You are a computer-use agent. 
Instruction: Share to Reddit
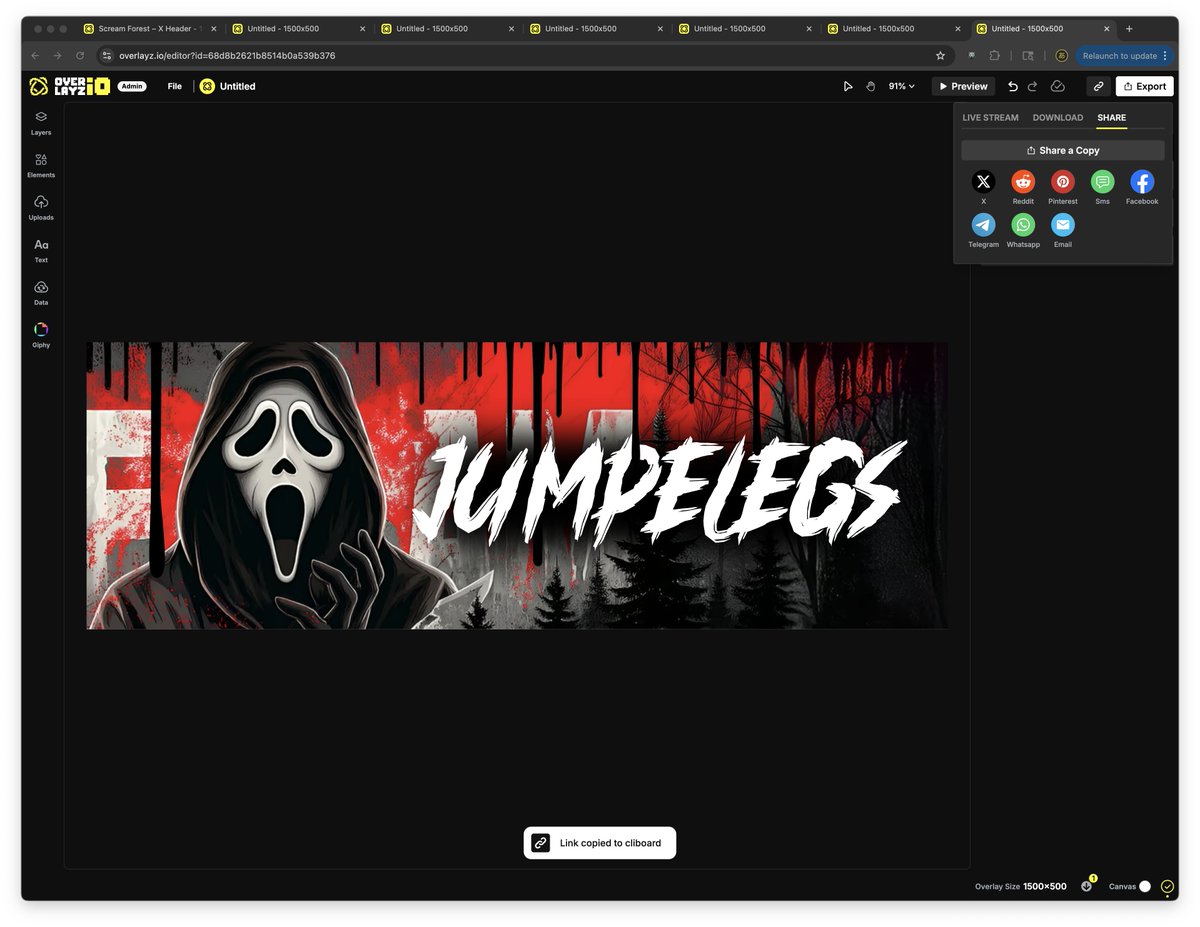1023,181
